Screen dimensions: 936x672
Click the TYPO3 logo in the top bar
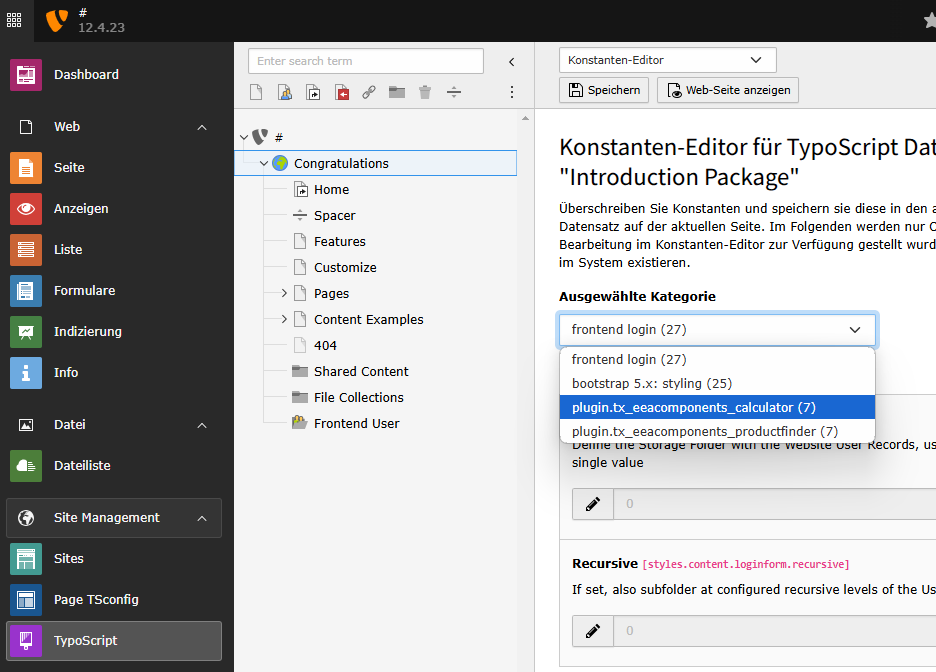[x=57, y=20]
